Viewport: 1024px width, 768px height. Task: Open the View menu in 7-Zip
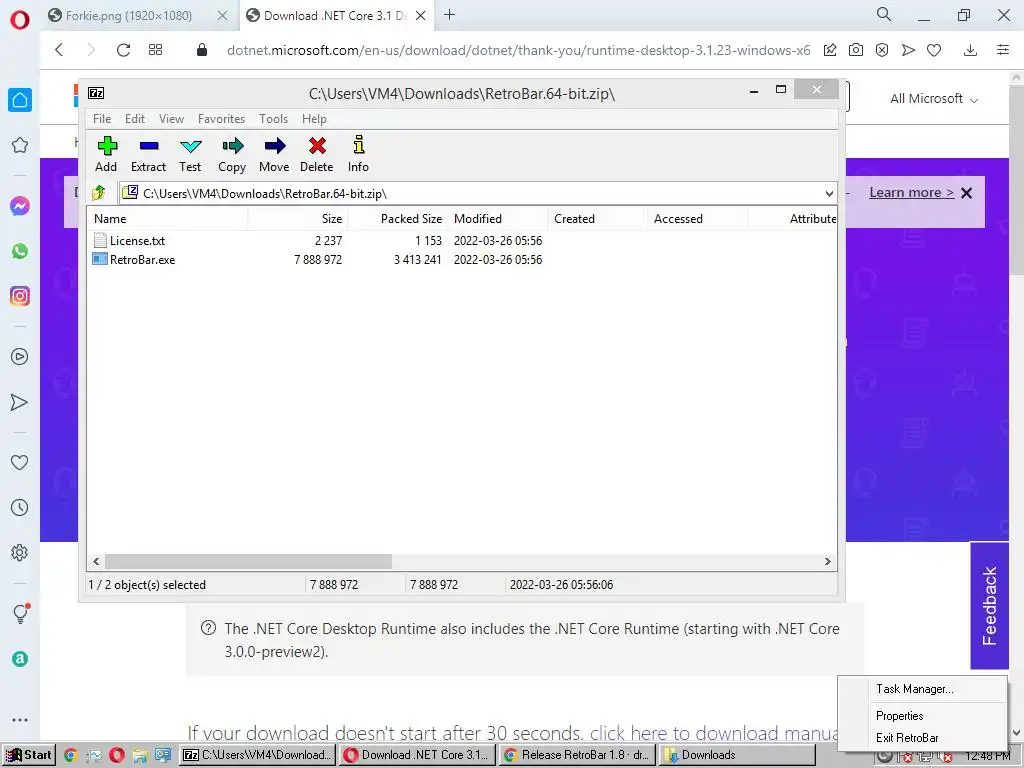(171, 119)
